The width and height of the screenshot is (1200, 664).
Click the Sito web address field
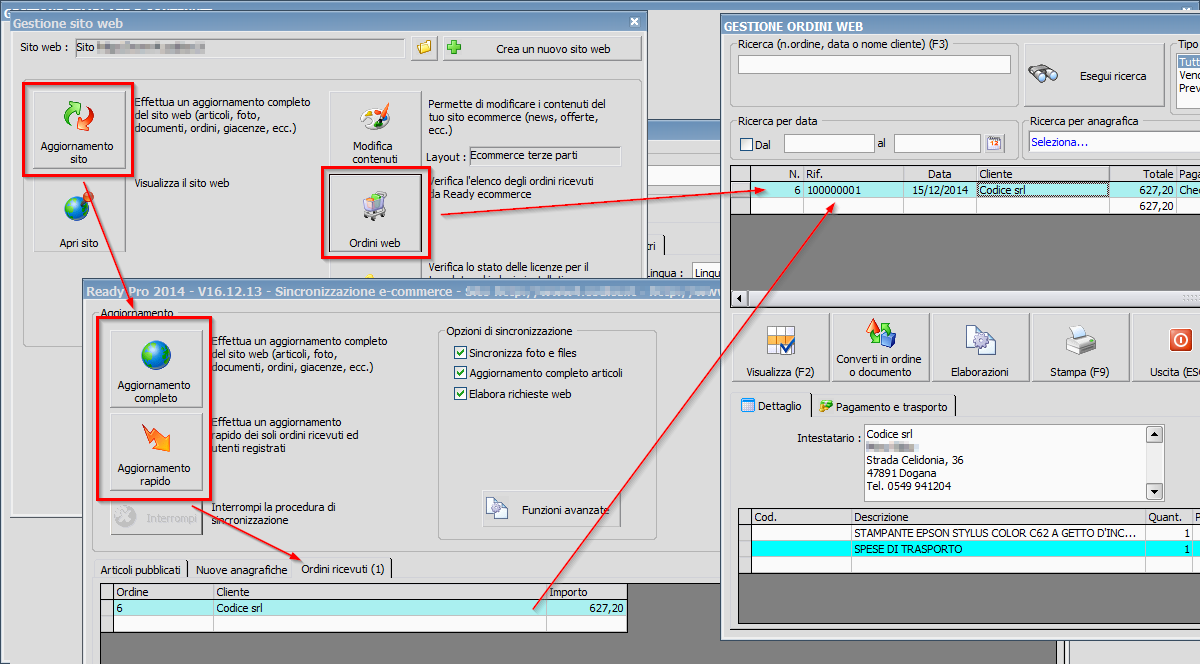240,47
